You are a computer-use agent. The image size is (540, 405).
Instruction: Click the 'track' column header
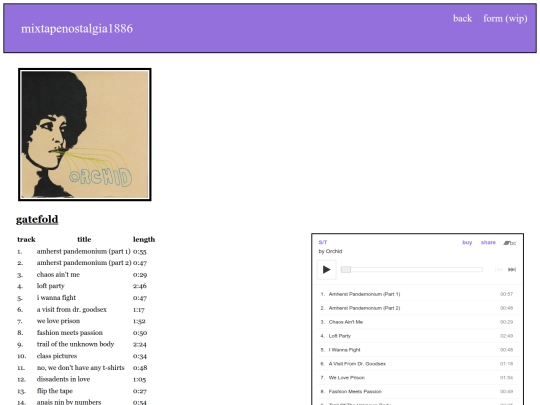click(26, 239)
